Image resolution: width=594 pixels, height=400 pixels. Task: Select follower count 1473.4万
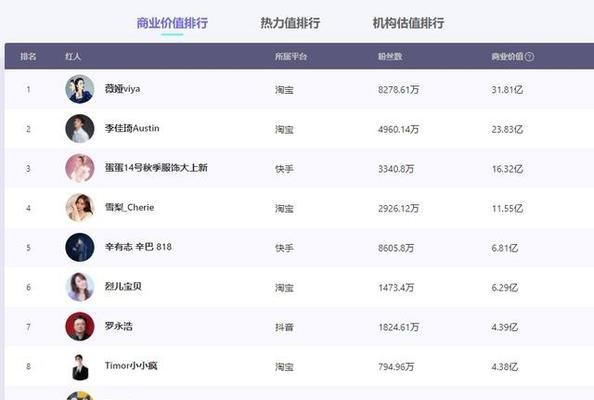396,288
